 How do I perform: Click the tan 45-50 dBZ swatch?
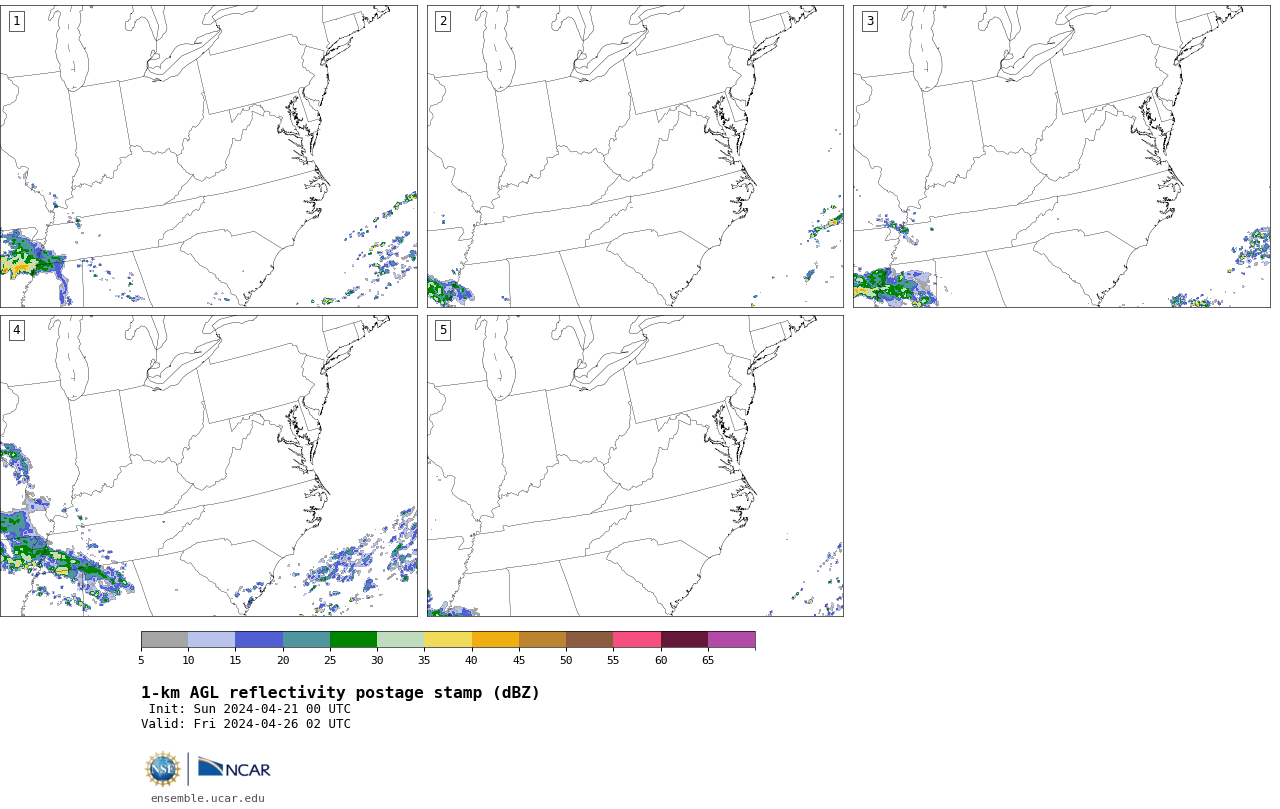(542, 640)
